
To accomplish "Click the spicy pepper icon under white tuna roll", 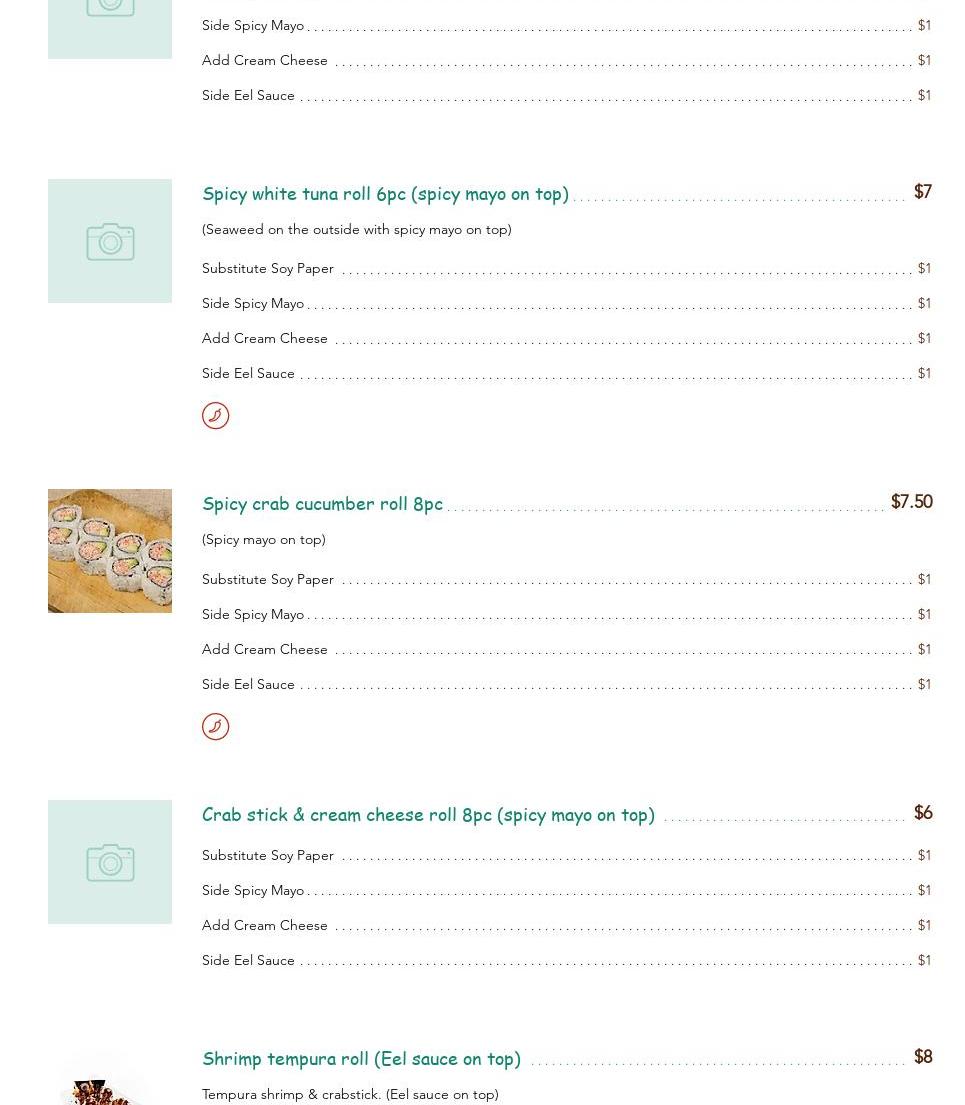I will 215,416.
